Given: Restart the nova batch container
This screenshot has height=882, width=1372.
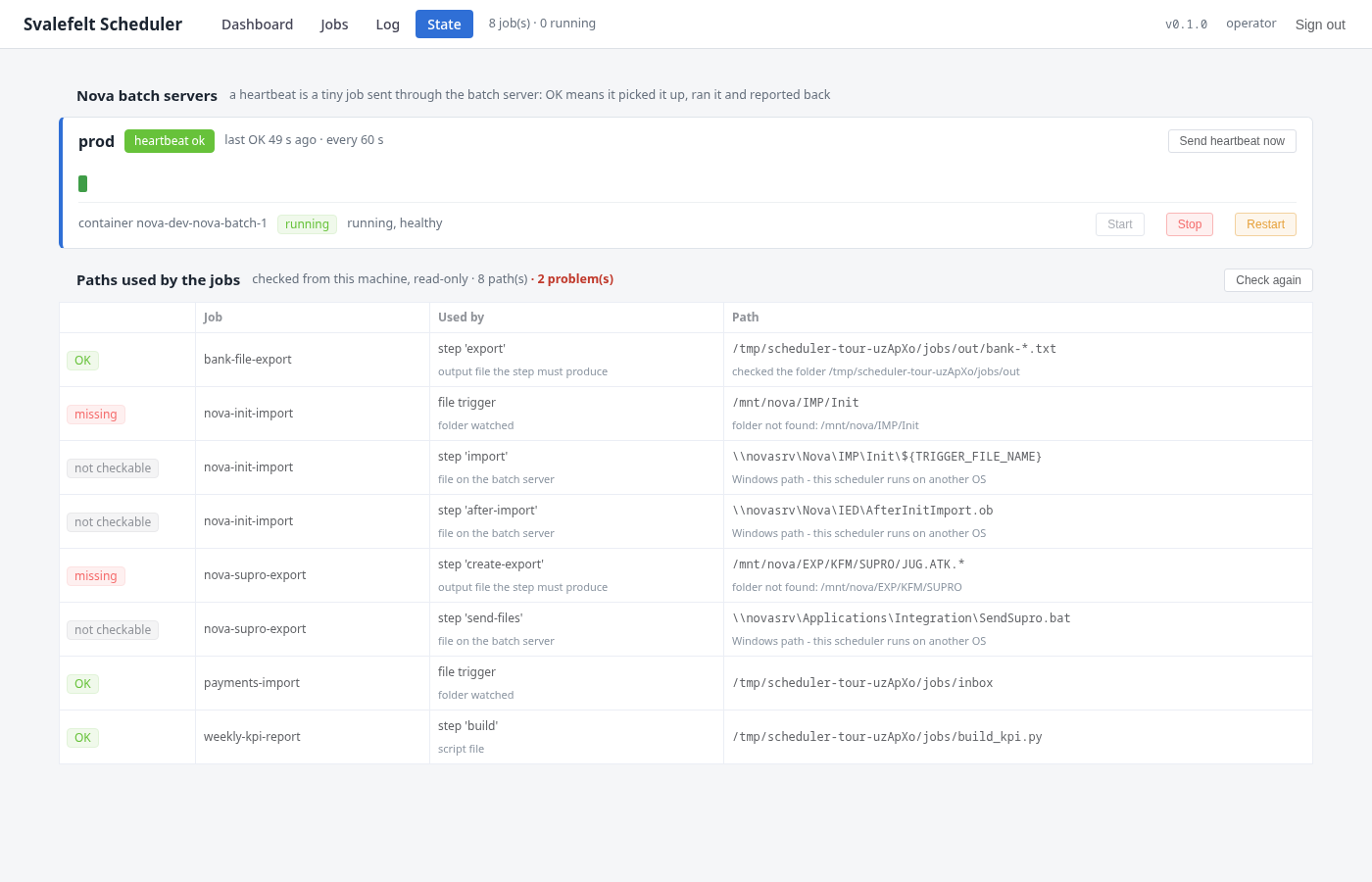Looking at the screenshot, I should (1265, 224).
